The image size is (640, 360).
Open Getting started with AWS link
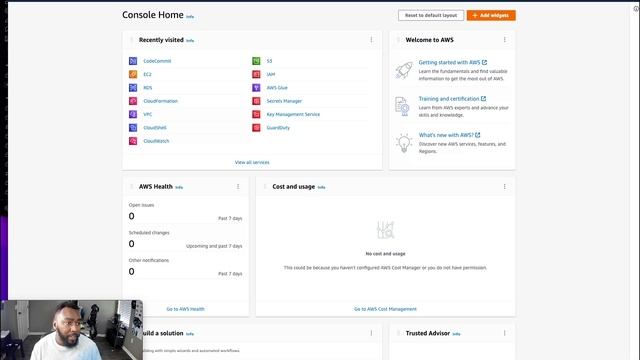click(453, 62)
